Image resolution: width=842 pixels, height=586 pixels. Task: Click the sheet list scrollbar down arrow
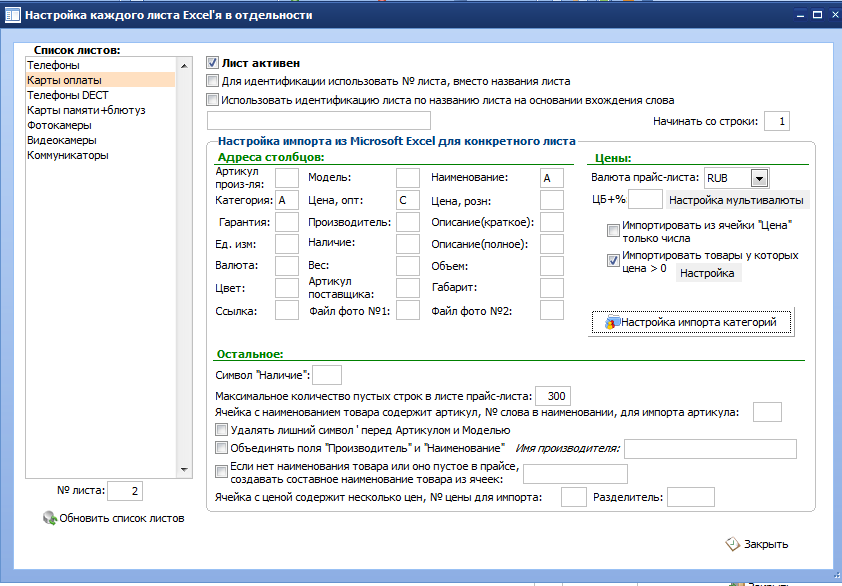(184, 469)
